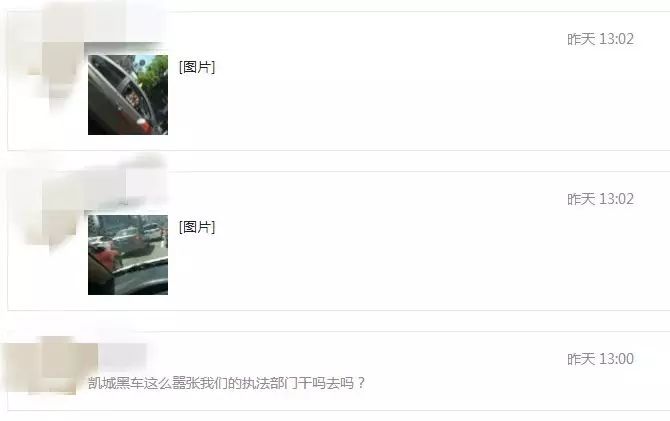This screenshot has height=421, width=670.
Task: Open the traffic windshield photo thumbnail
Action: point(128,255)
